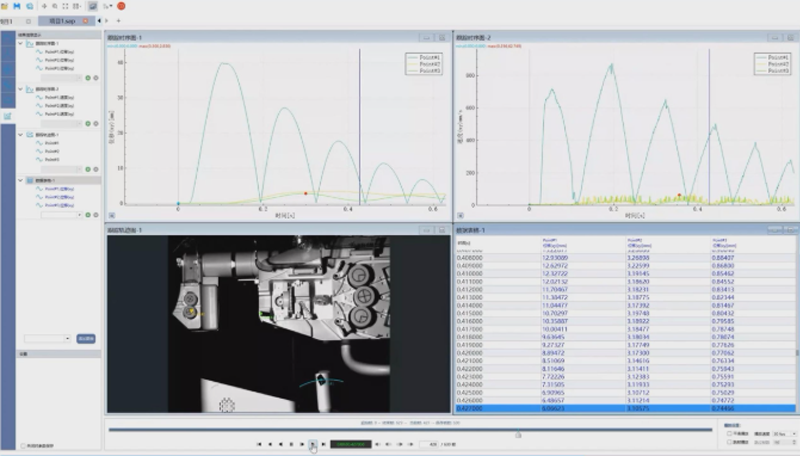The height and width of the screenshot is (456, 800).
Task: Open the combo box under data table group
Action: (61, 215)
